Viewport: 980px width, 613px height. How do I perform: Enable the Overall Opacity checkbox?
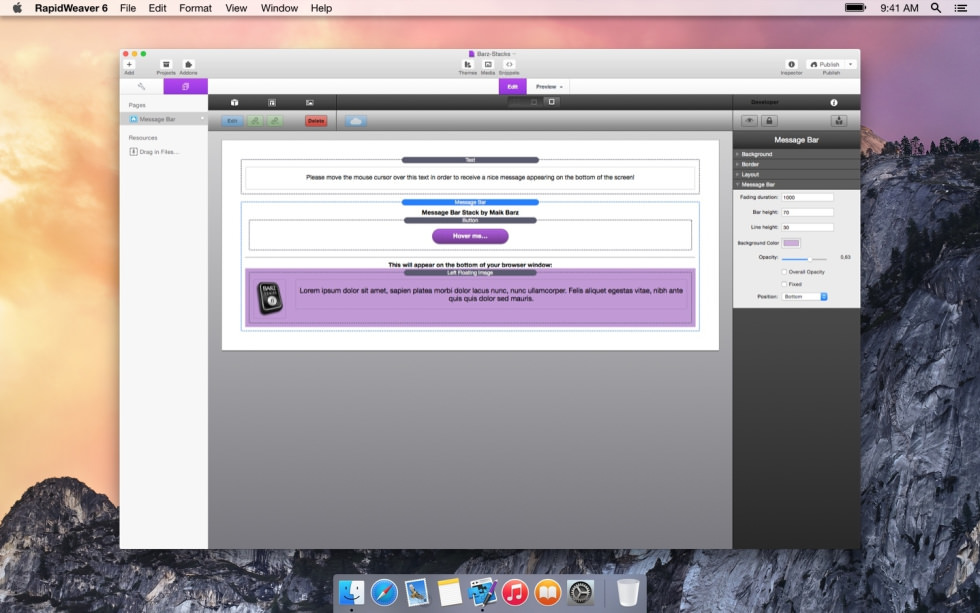pos(784,272)
